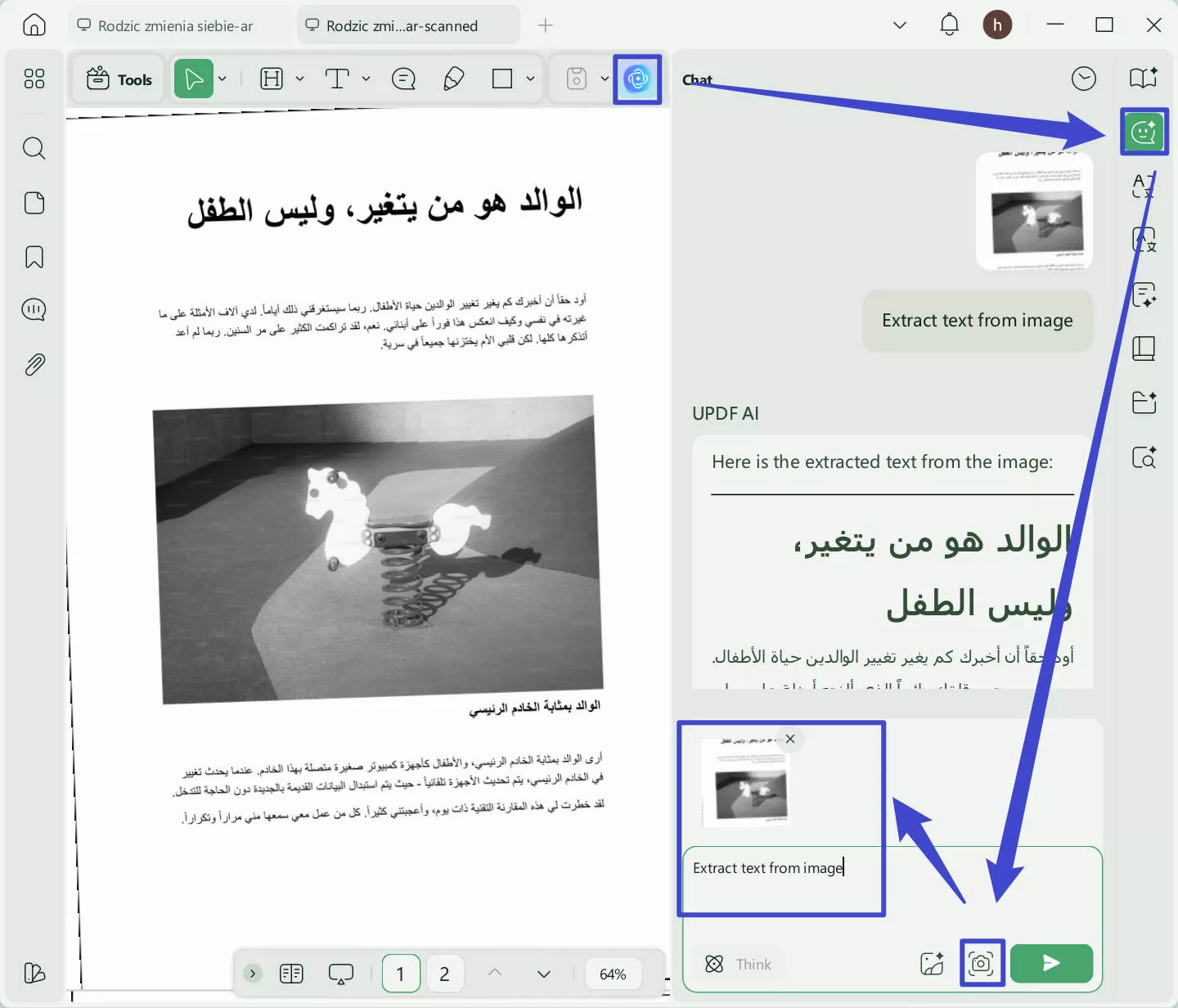The height and width of the screenshot is (1008, 1178).
Task: Remove the attached image from chat input
Action: pyautogui.click(x=790, y=739)
